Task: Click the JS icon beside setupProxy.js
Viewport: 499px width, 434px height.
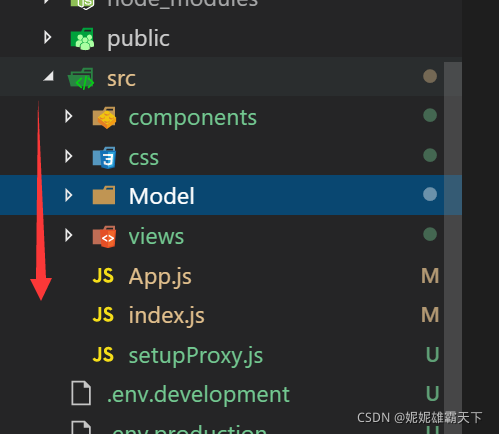Action: tap(103, 355)
